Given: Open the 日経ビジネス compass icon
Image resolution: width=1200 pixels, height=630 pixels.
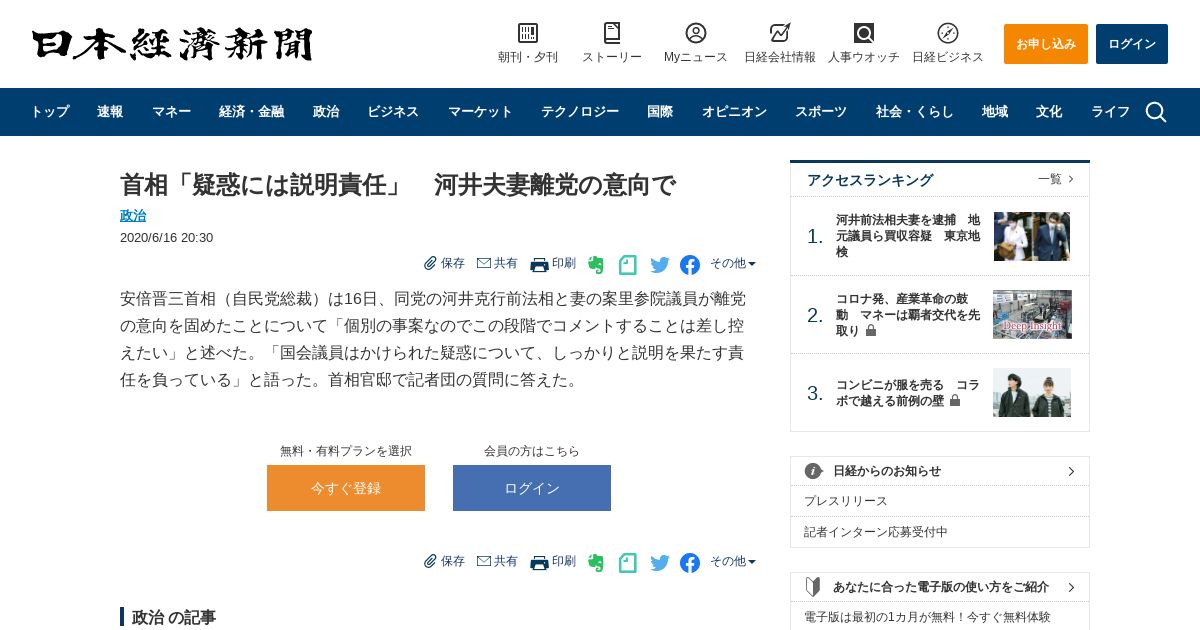Looking at the screenshot, I should [x=948, y=33].
